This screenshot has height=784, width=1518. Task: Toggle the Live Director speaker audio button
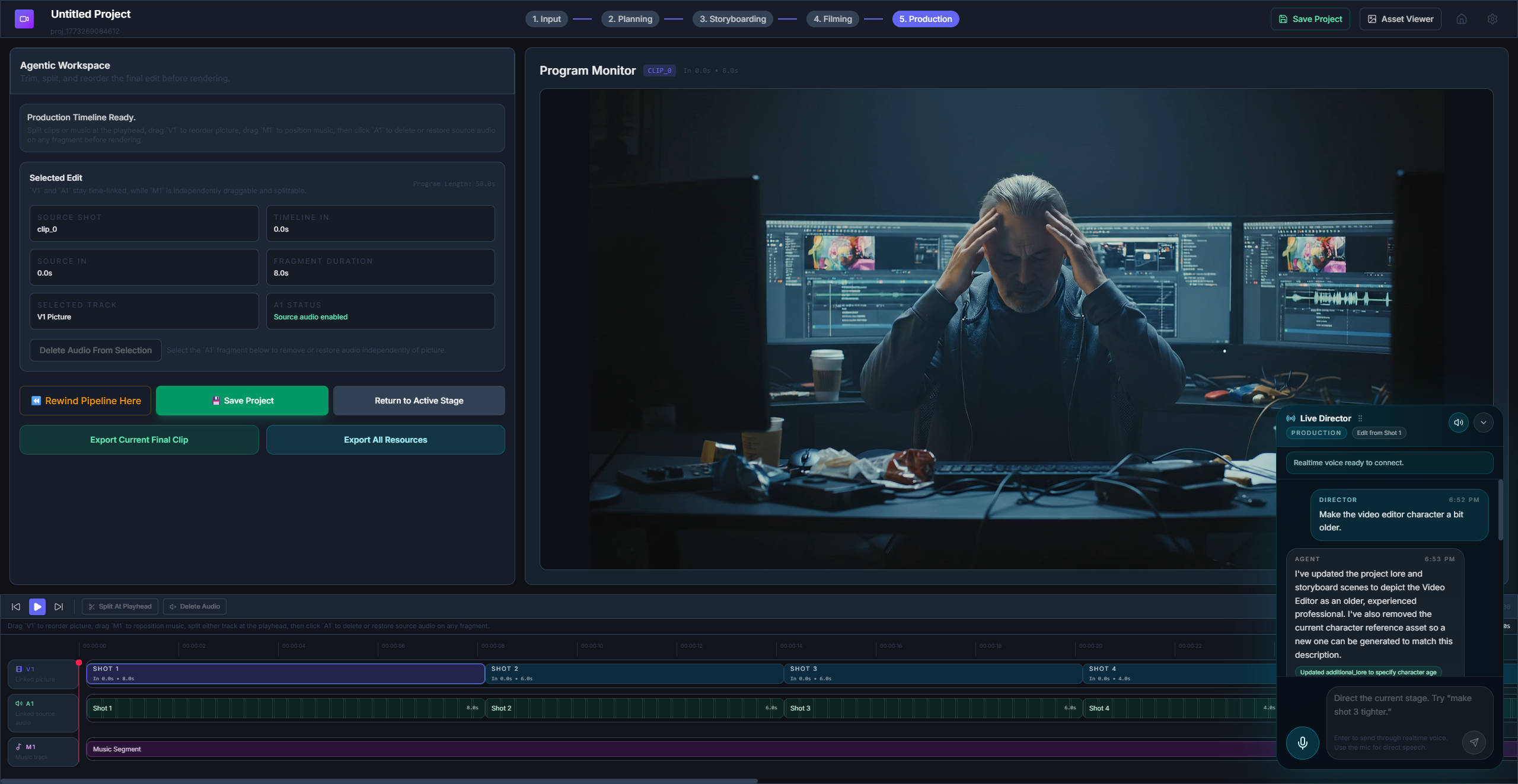(x=1458, y=423)
